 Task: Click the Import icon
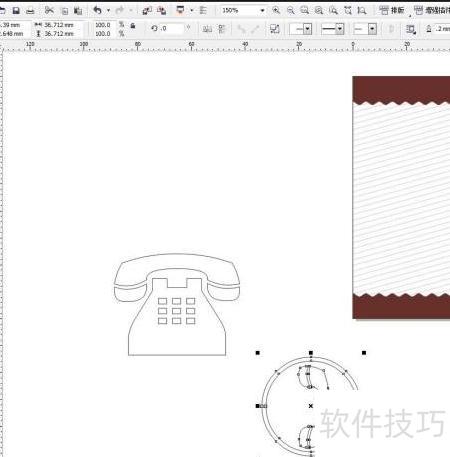click(x=147, y=11)
